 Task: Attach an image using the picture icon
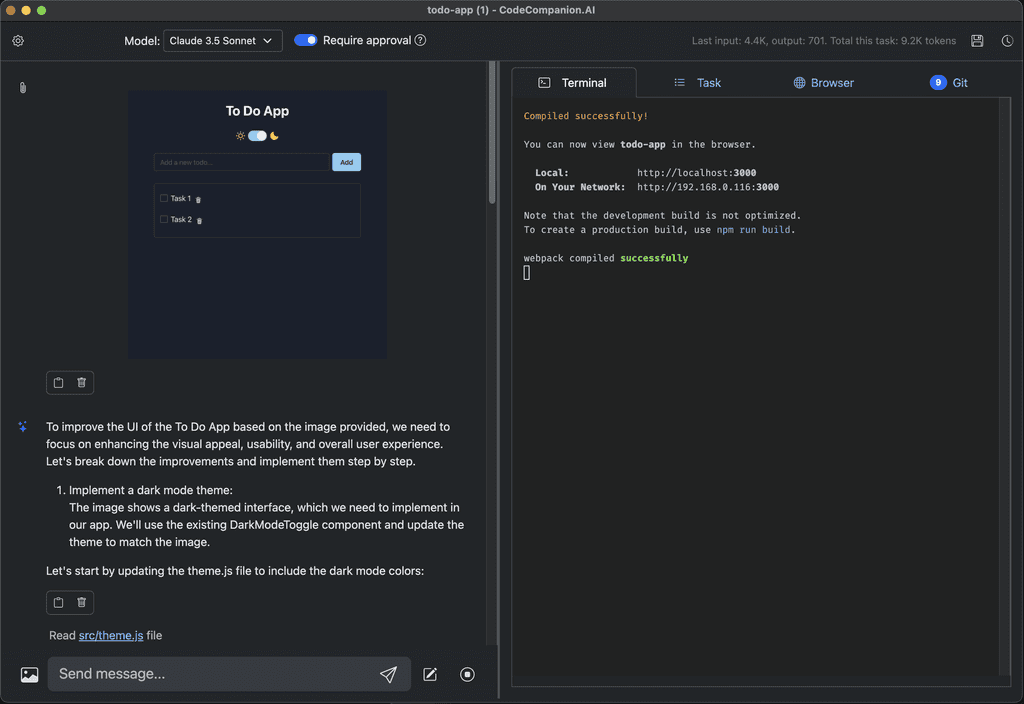28,674
